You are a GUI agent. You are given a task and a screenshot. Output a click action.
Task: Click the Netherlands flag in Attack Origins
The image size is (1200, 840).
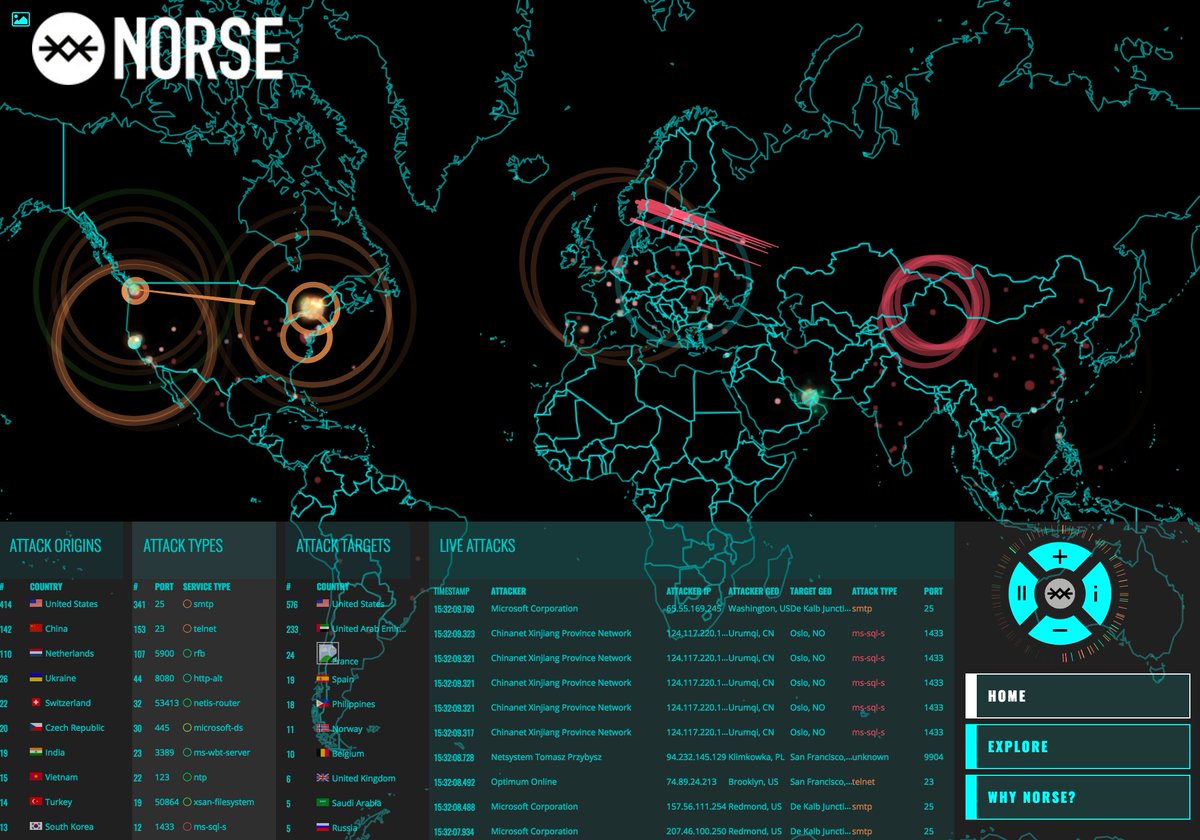(x=36, y=653)
